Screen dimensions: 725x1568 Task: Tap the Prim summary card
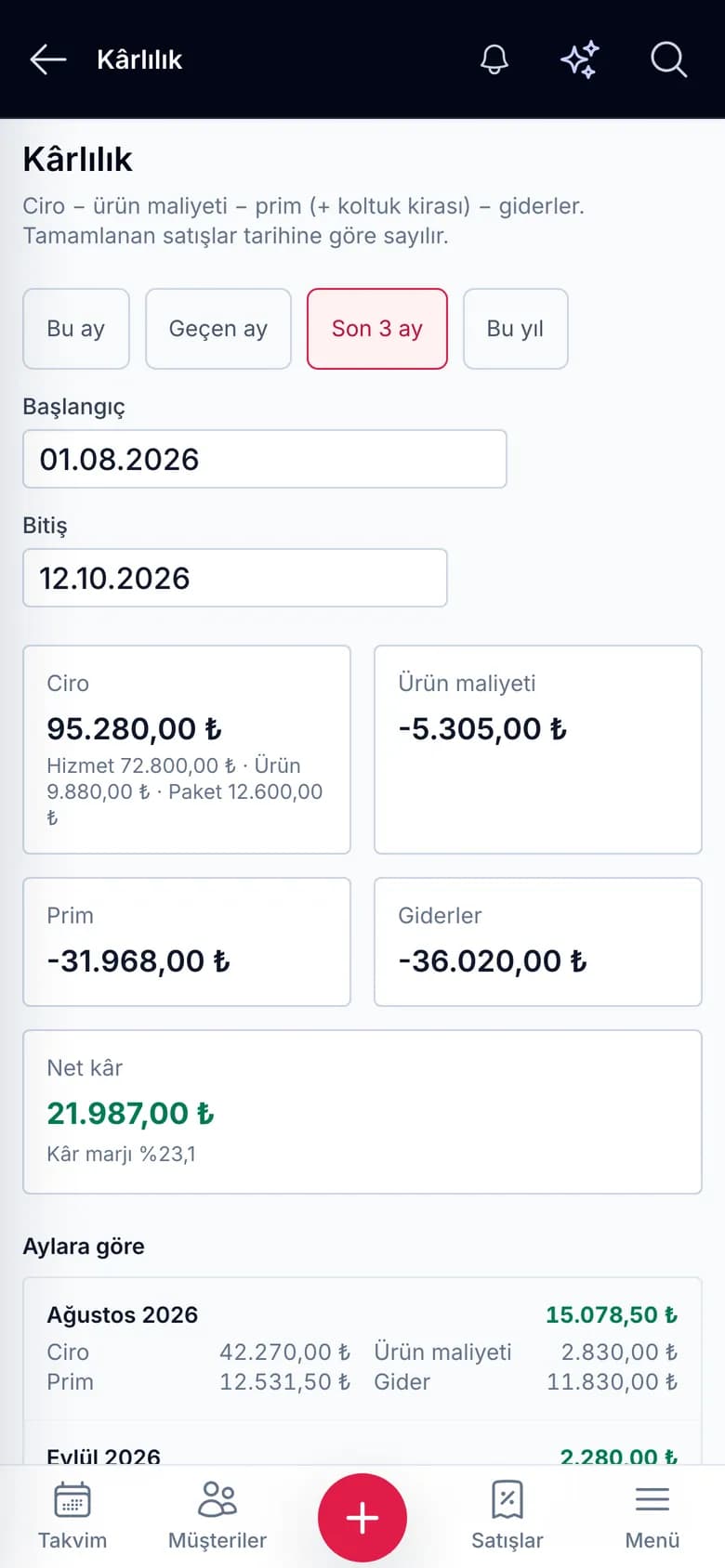(187, 942)
